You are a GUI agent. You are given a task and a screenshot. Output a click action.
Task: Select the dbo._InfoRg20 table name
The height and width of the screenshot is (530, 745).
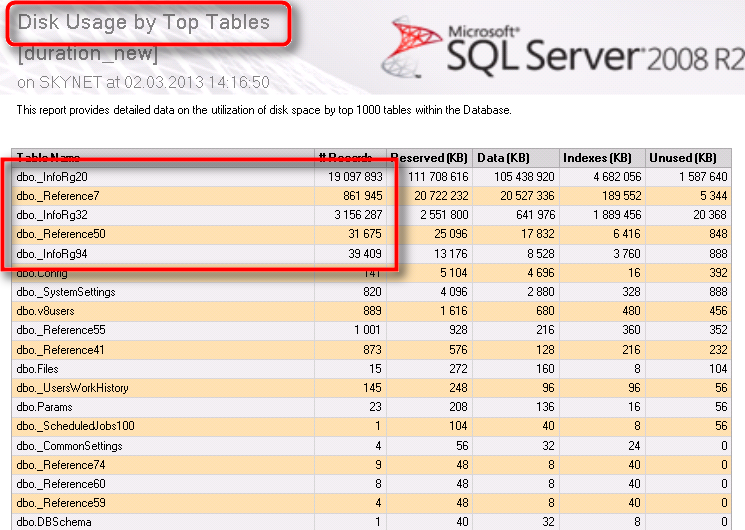[x=52, y=177]
